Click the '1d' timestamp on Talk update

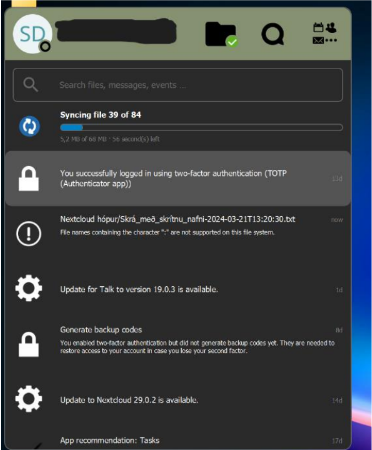[339, 290]
